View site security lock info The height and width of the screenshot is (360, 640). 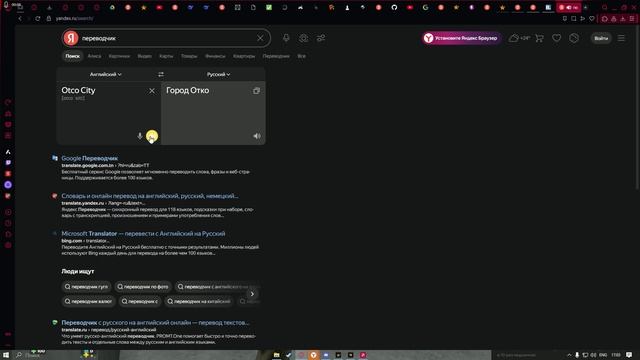49,18
